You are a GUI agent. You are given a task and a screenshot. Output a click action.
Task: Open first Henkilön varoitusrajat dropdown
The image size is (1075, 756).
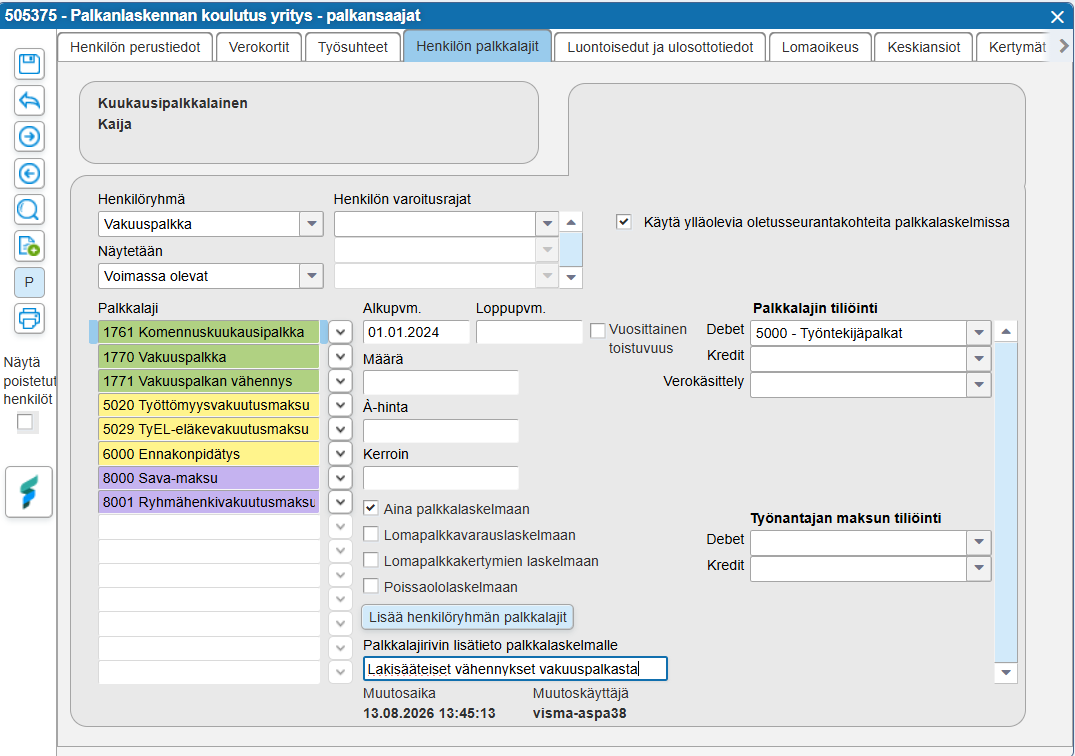click(546, 224)
